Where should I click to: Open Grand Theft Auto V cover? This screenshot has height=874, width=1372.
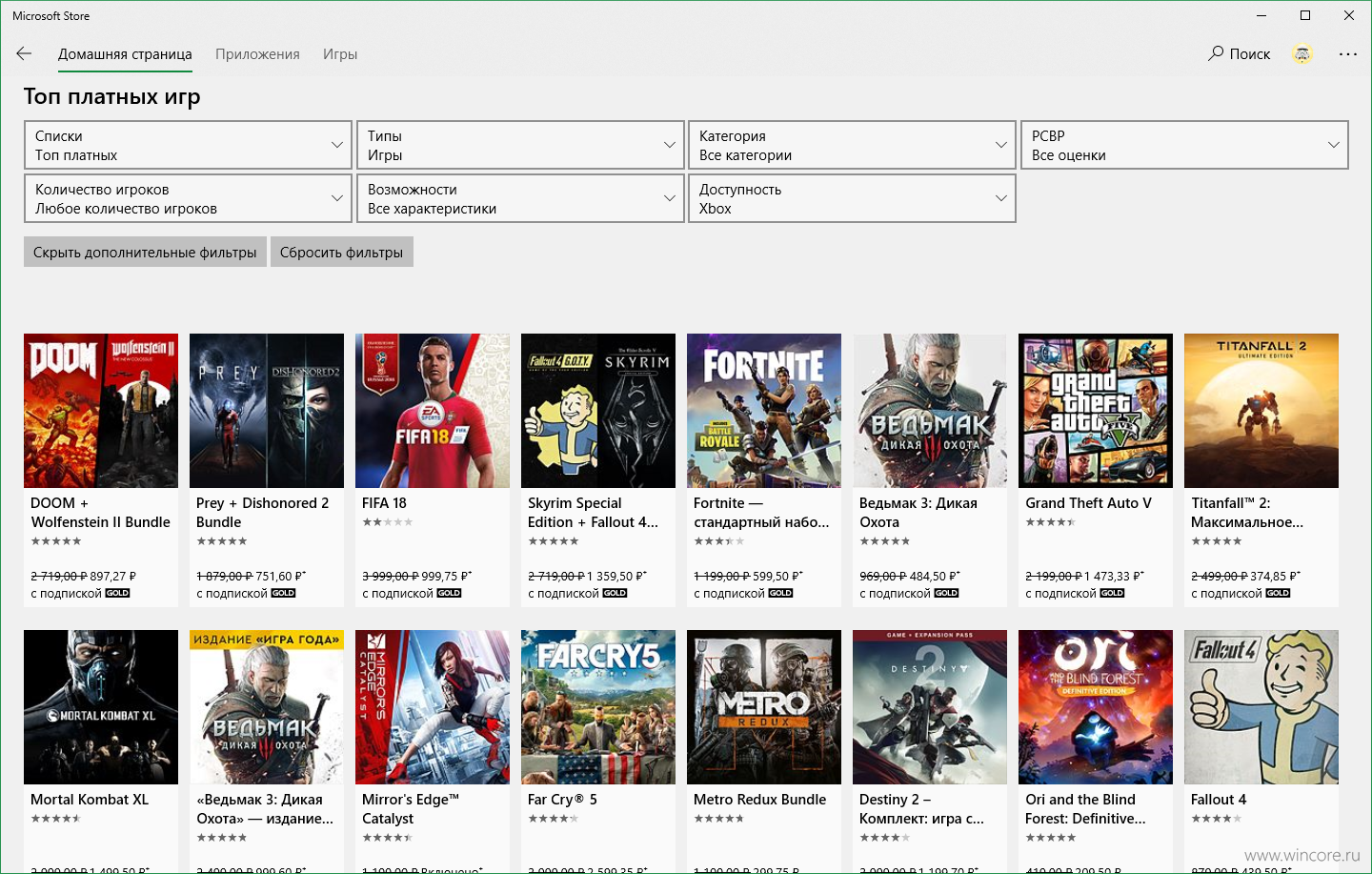[1096, 411]
